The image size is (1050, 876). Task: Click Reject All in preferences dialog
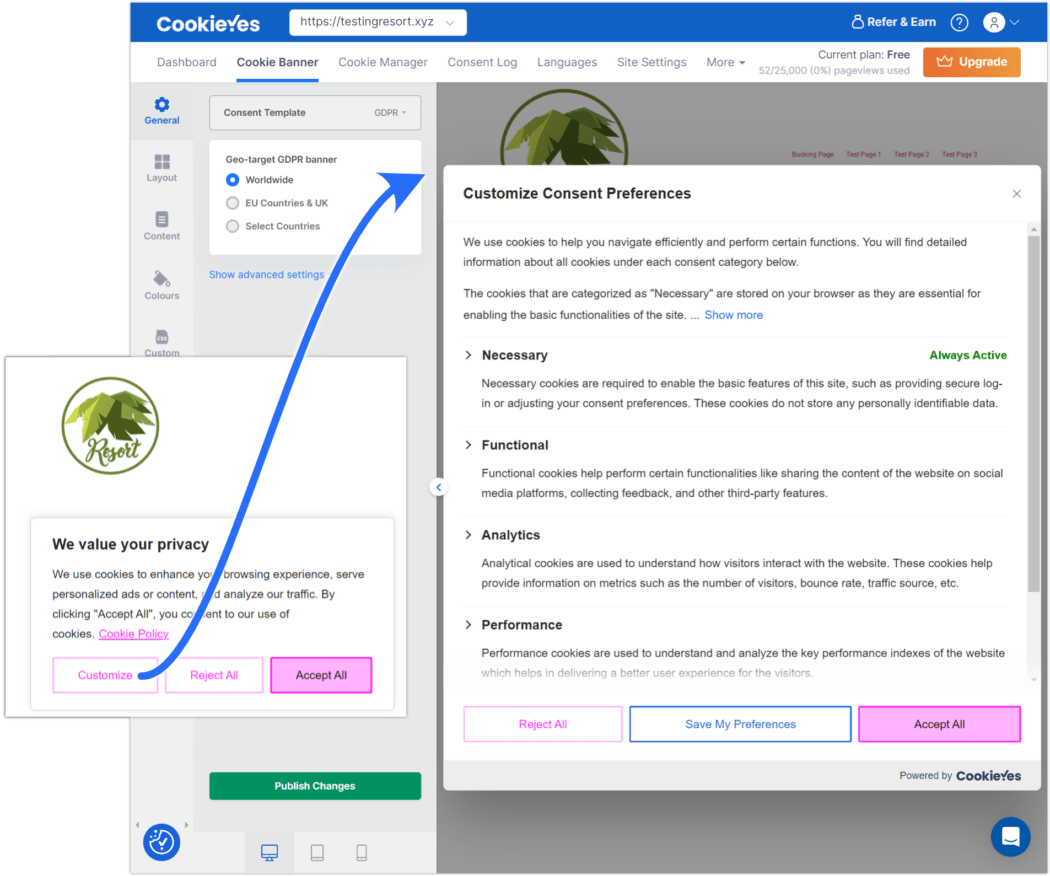[542, 724]
